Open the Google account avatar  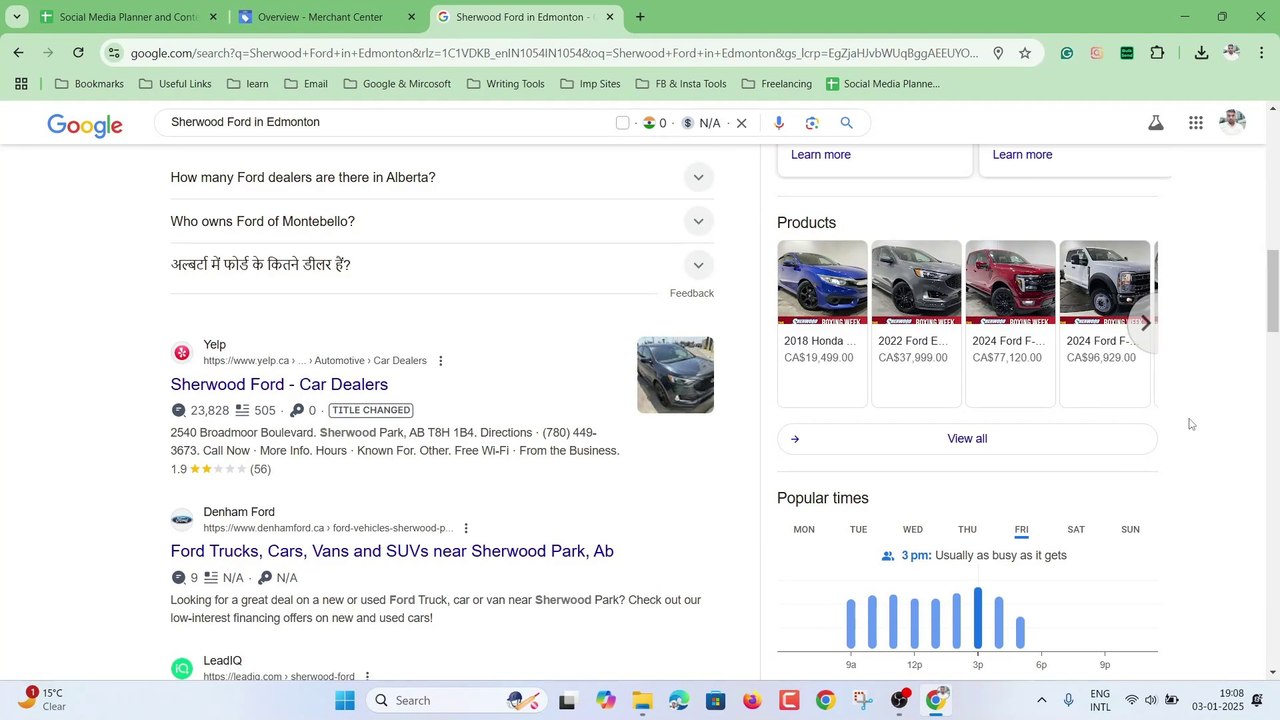pyautogui.click(x=1233, y=122)
